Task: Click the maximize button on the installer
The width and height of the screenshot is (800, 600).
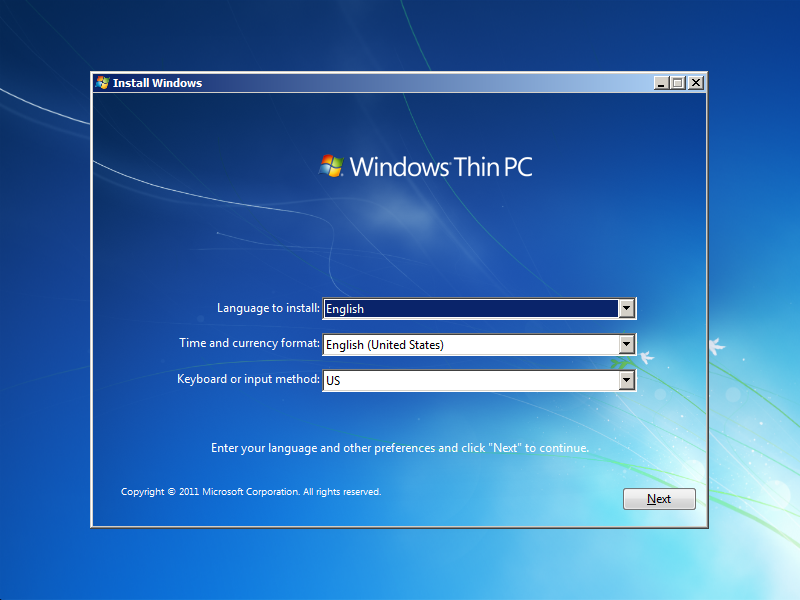Action: pos(678,83)
